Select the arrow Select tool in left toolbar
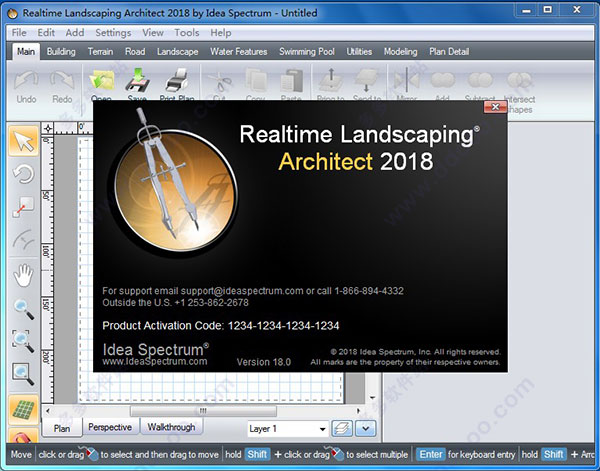The image size is (600, 471). (23, 141)
